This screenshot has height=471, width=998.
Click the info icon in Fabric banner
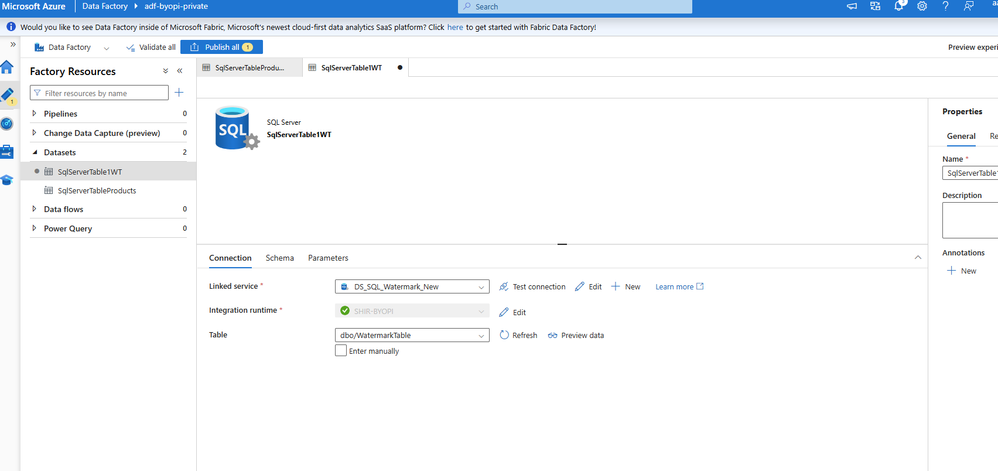(11, 27)
